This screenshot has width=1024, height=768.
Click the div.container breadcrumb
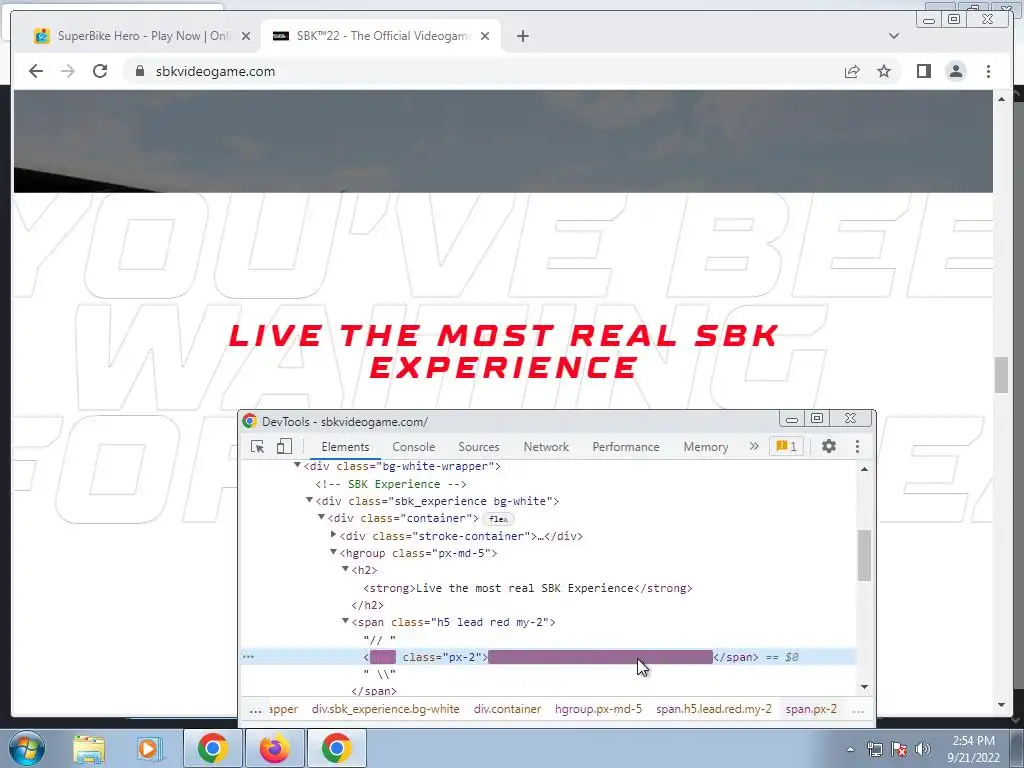(x=507, y=709)
